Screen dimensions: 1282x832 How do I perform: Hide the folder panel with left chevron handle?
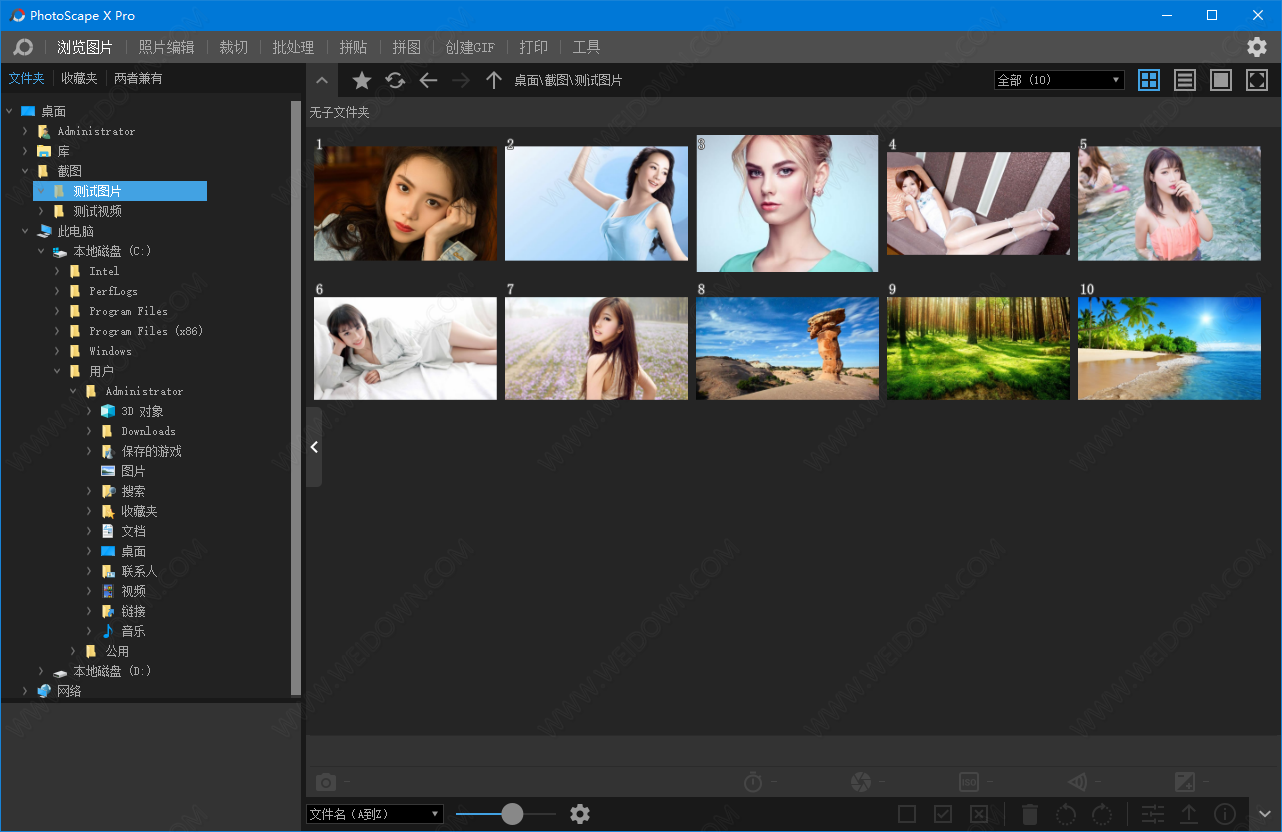[x=314, y=447]
